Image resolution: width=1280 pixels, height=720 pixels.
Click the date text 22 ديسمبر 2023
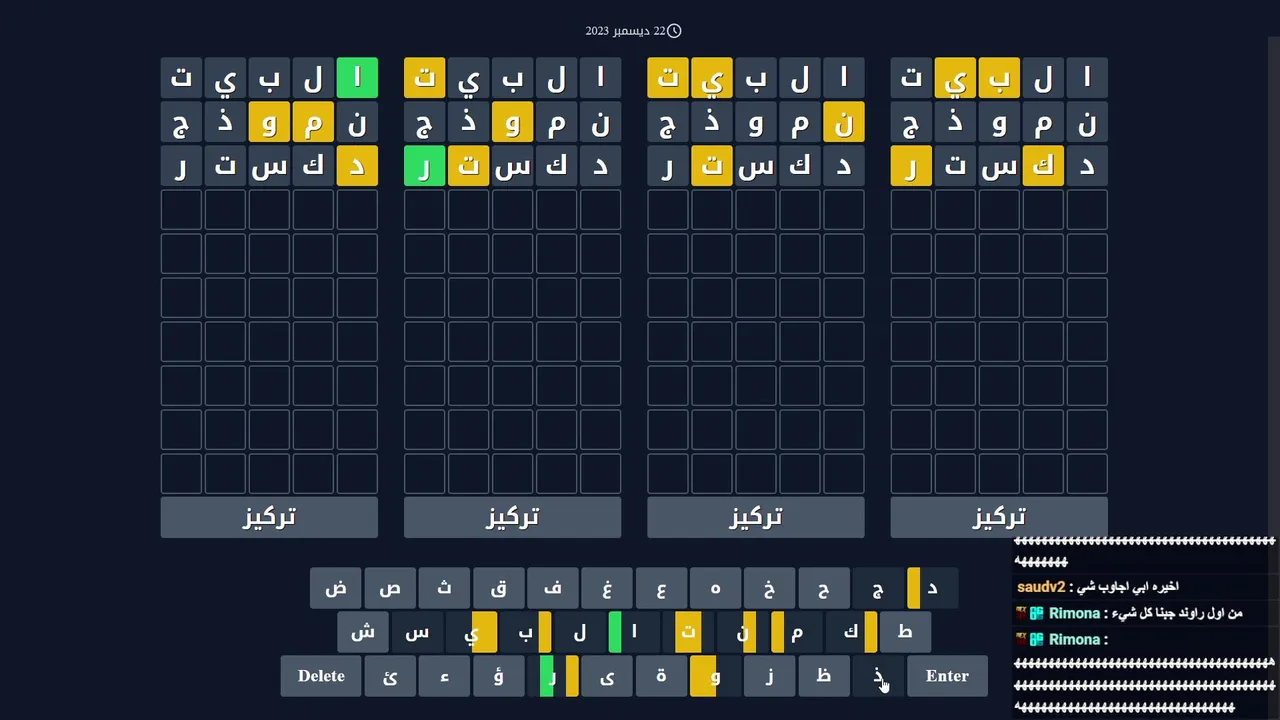point(625,31)
